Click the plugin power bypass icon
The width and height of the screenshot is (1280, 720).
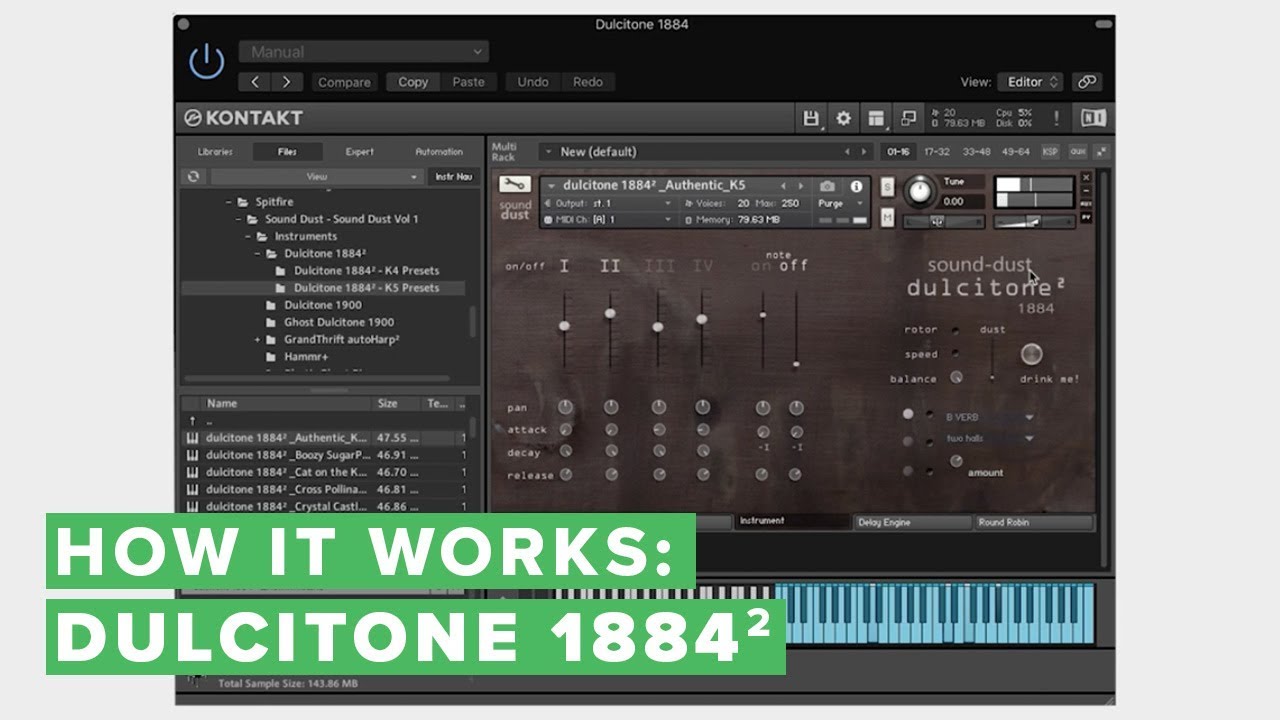pos(207,63)
